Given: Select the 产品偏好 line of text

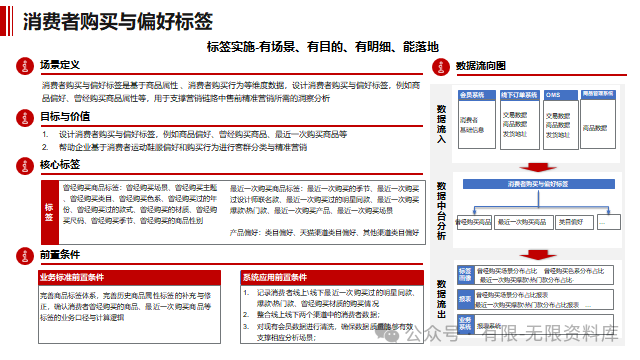Looking at the screenshot, I should coord(324,233).
